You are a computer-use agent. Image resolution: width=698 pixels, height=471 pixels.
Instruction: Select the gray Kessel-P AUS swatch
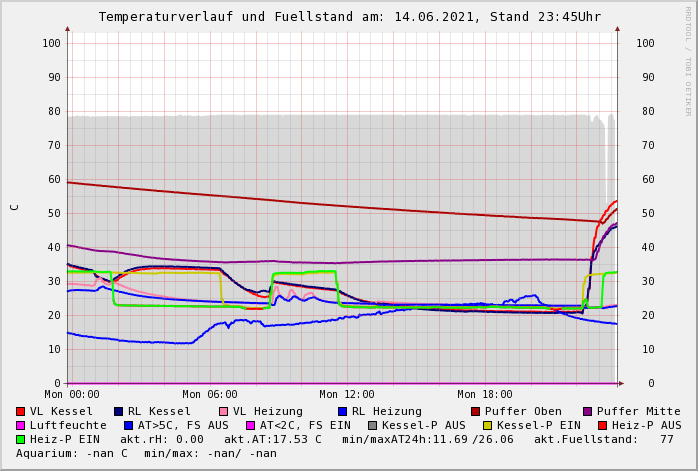[x=372, y=426]
